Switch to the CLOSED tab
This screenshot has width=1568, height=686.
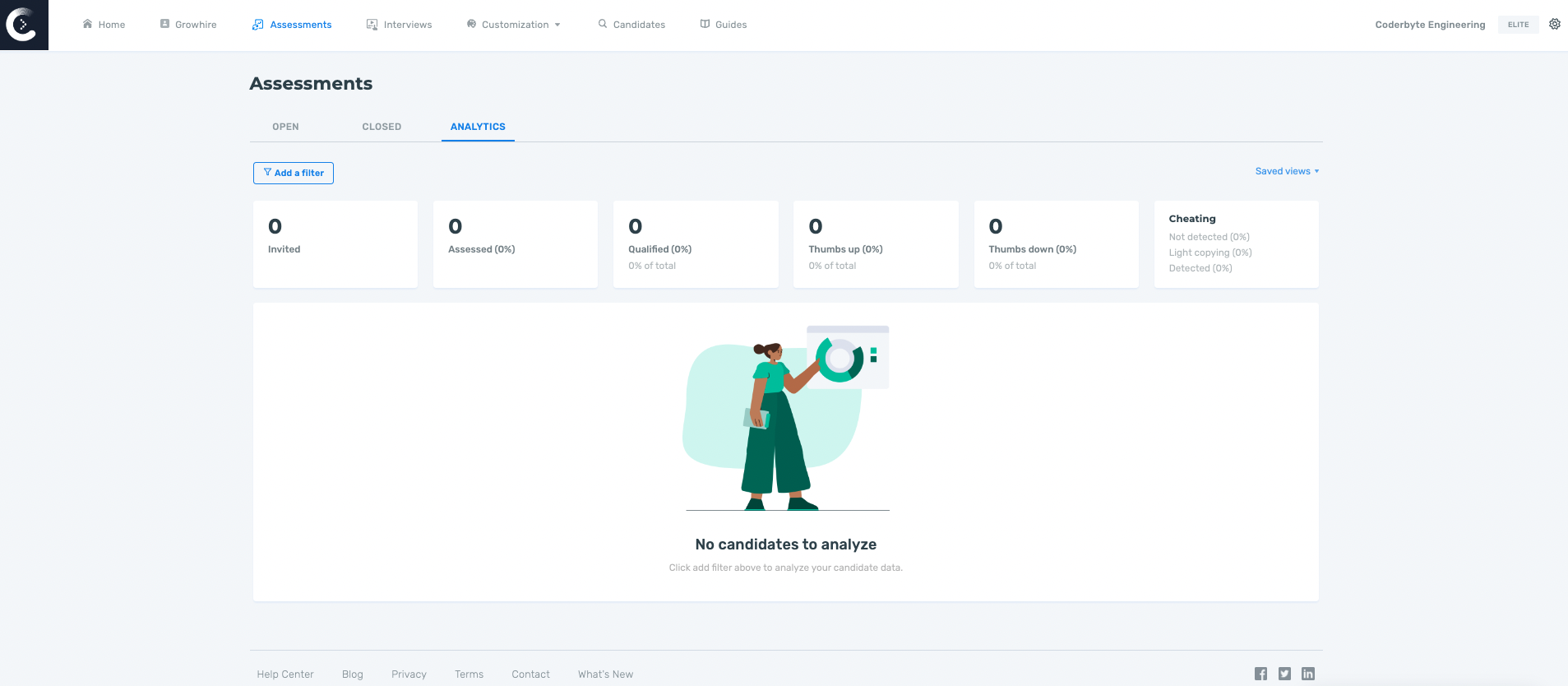[382, 127]
